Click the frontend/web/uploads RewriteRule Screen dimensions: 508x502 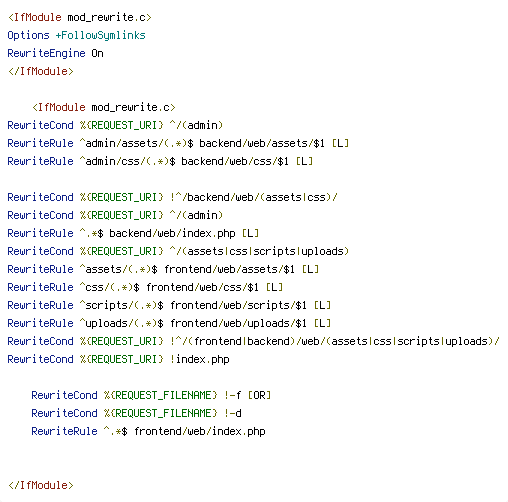169,323
